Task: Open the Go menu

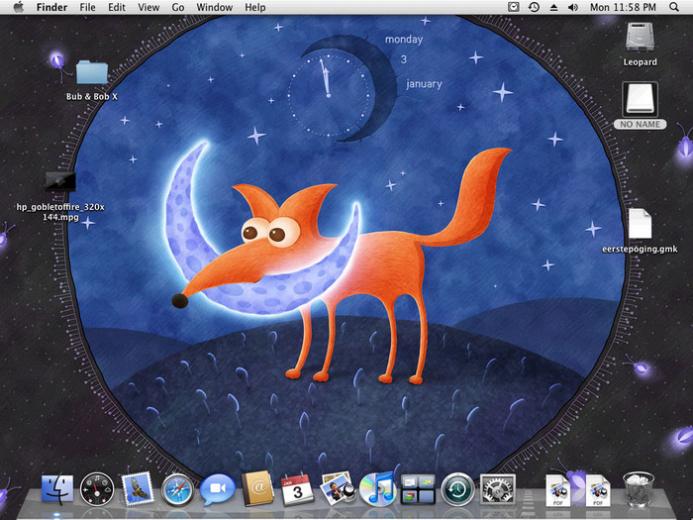Action: (x=178, y=8)
